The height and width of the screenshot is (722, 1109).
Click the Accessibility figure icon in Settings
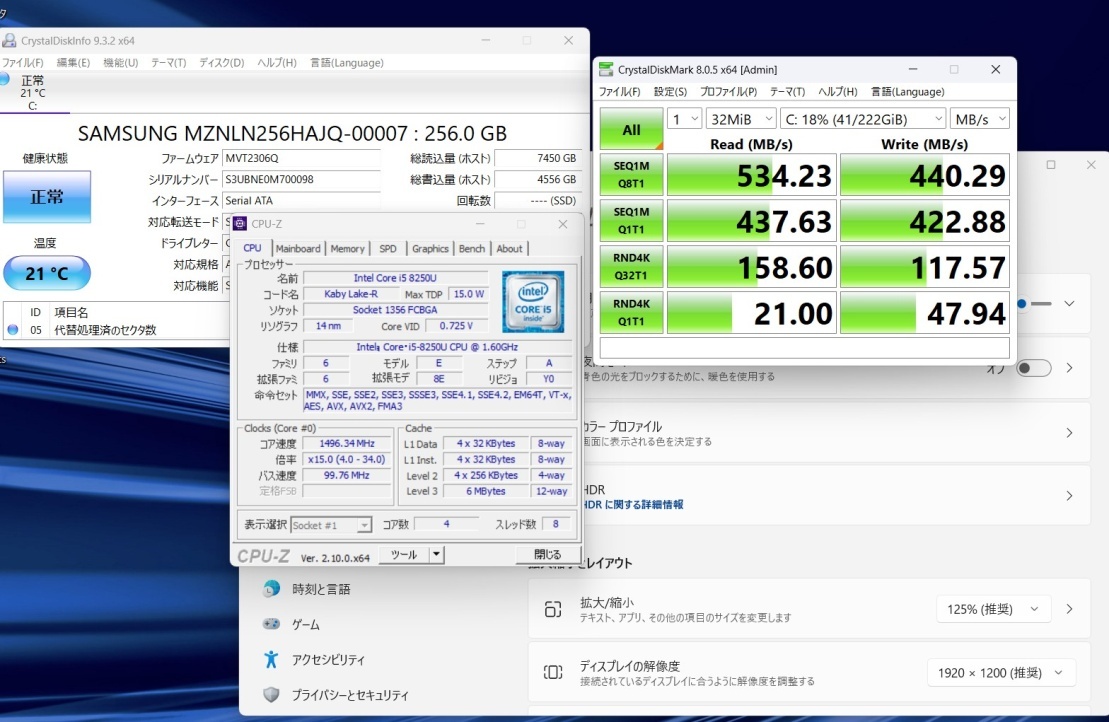pos(271,659)
